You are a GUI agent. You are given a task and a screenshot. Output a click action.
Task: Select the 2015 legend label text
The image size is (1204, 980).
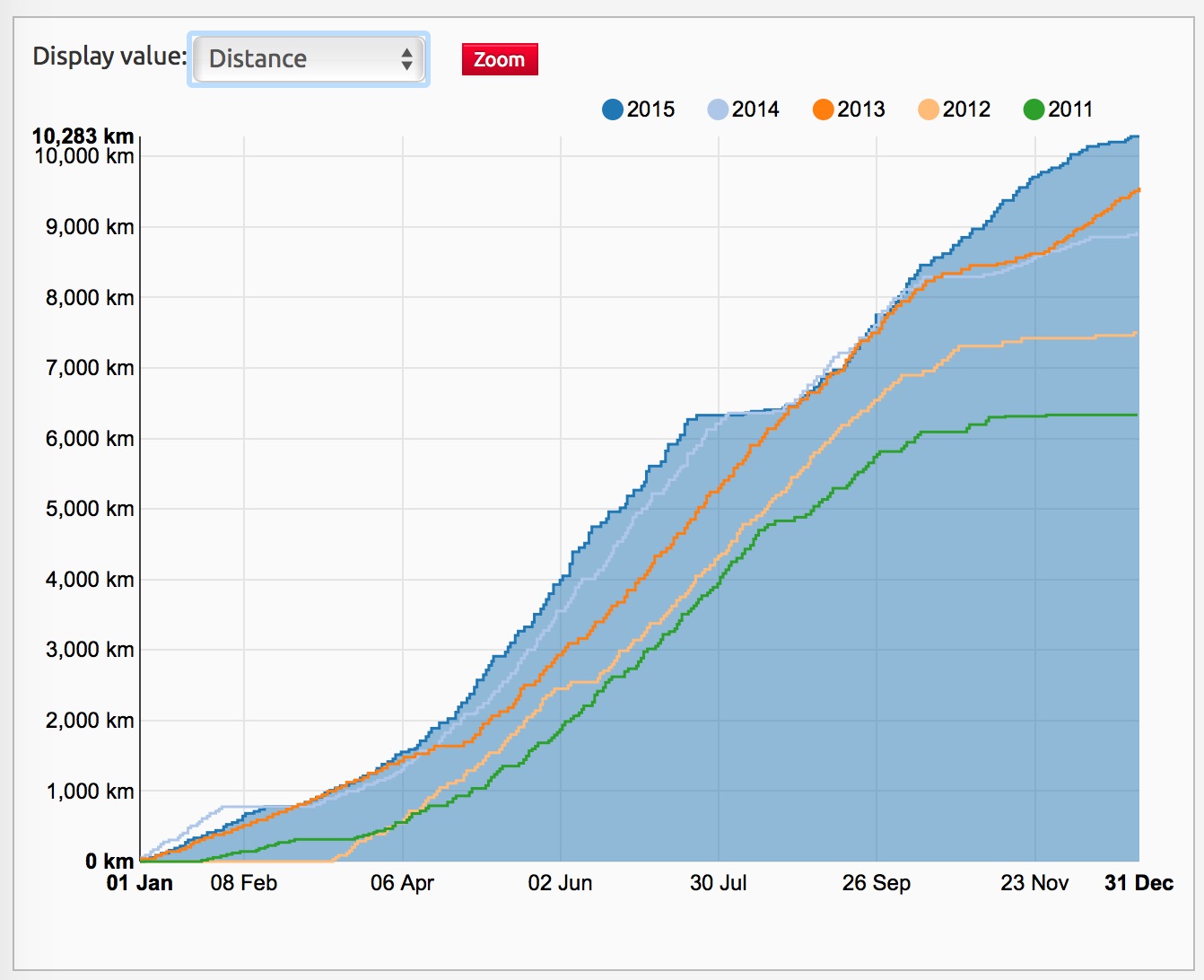[x=650, y=109]
